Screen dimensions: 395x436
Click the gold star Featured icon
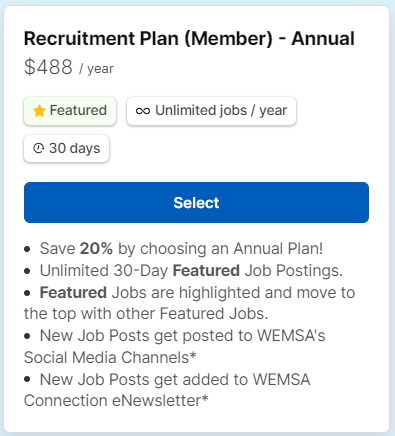(39, 111)
